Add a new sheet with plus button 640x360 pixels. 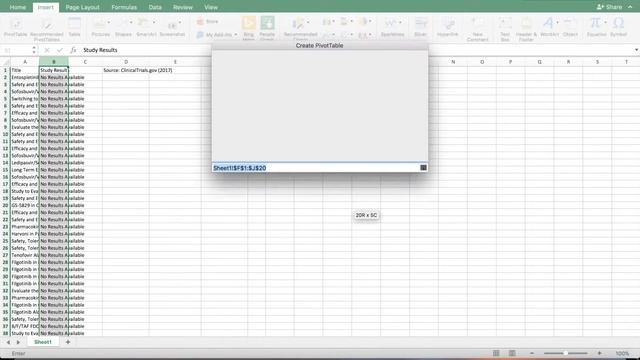pyautogui.click(x=68, y=342)
